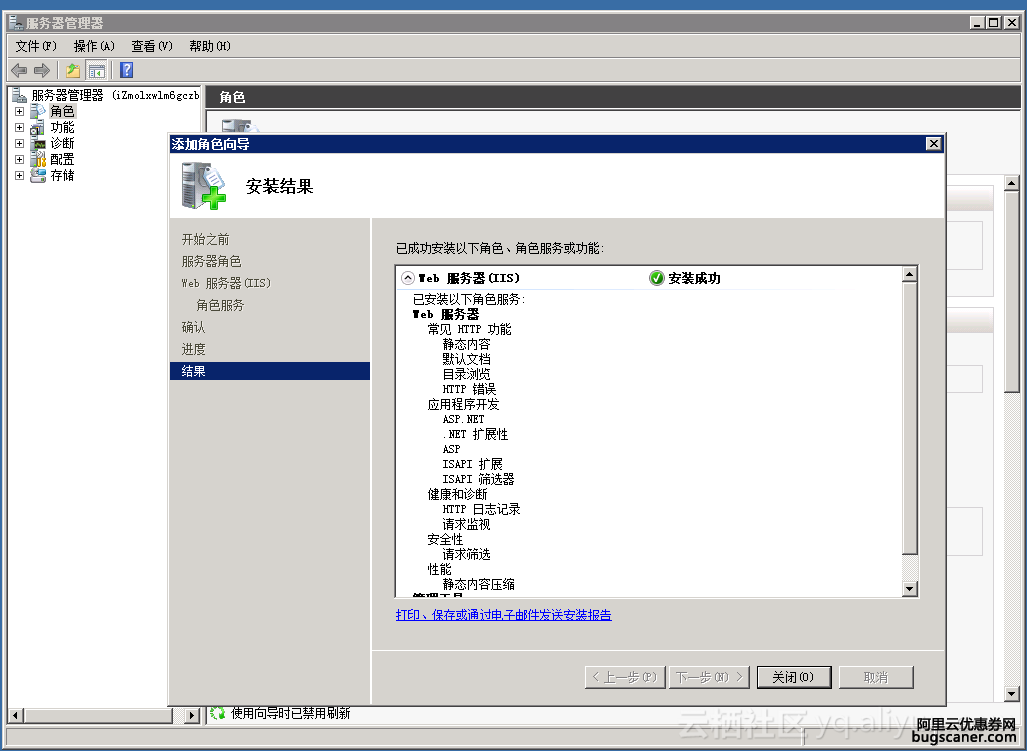The image size is (1027, 751).
Task: Click the Server Manager root node icon
Action: tap(20, 95)
